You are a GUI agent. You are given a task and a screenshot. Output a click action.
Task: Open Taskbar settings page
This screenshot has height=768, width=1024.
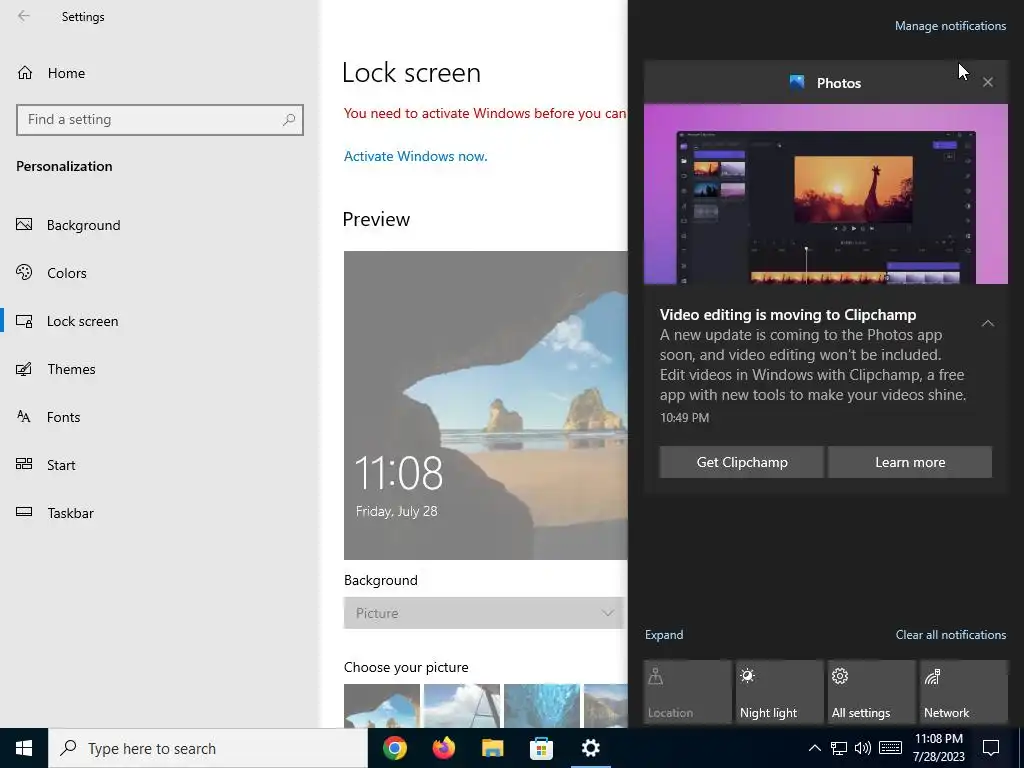71,513
